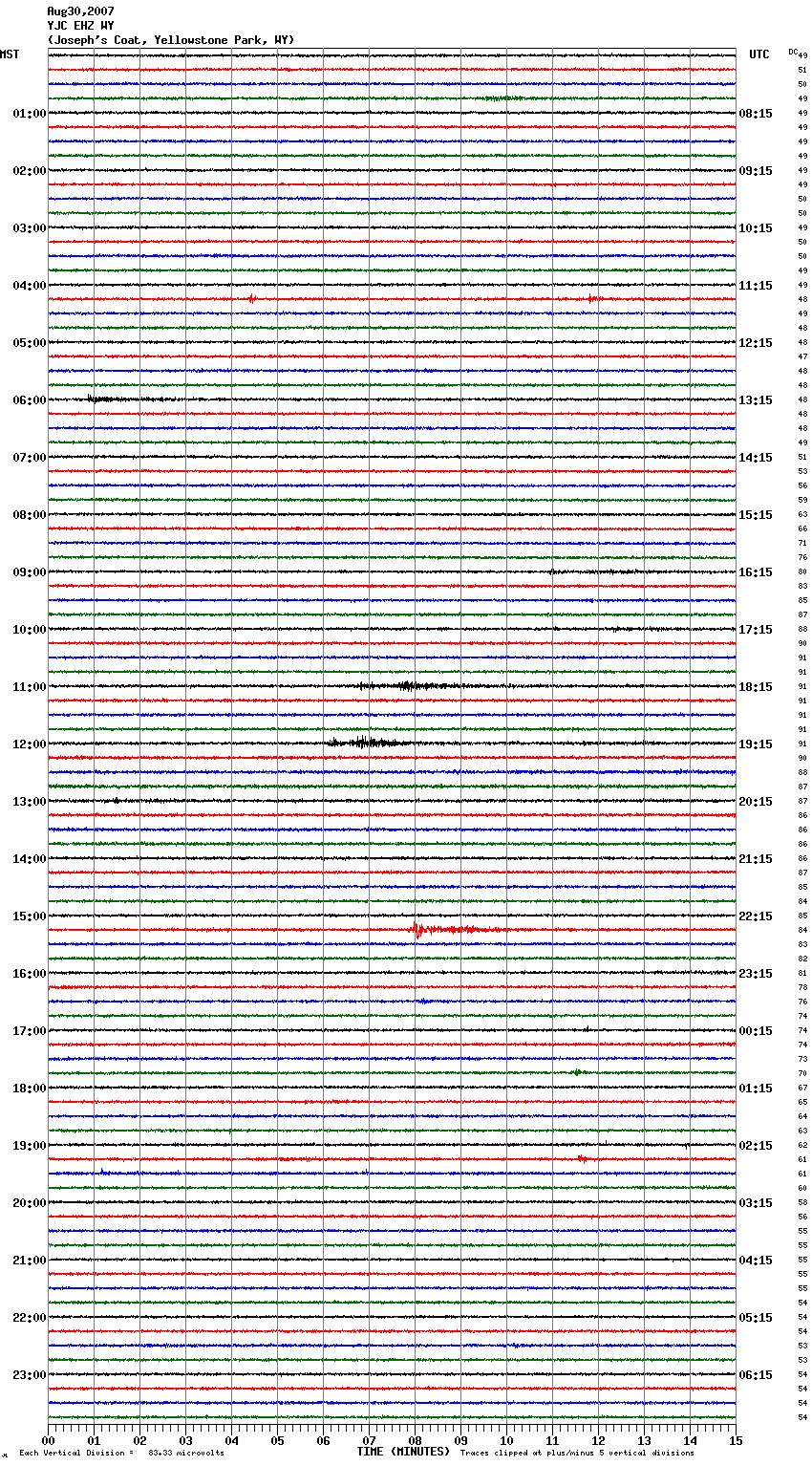Select the 23:00 MST time label
Viewport: 812px width, 1466px height.
tap(30, 1375)
